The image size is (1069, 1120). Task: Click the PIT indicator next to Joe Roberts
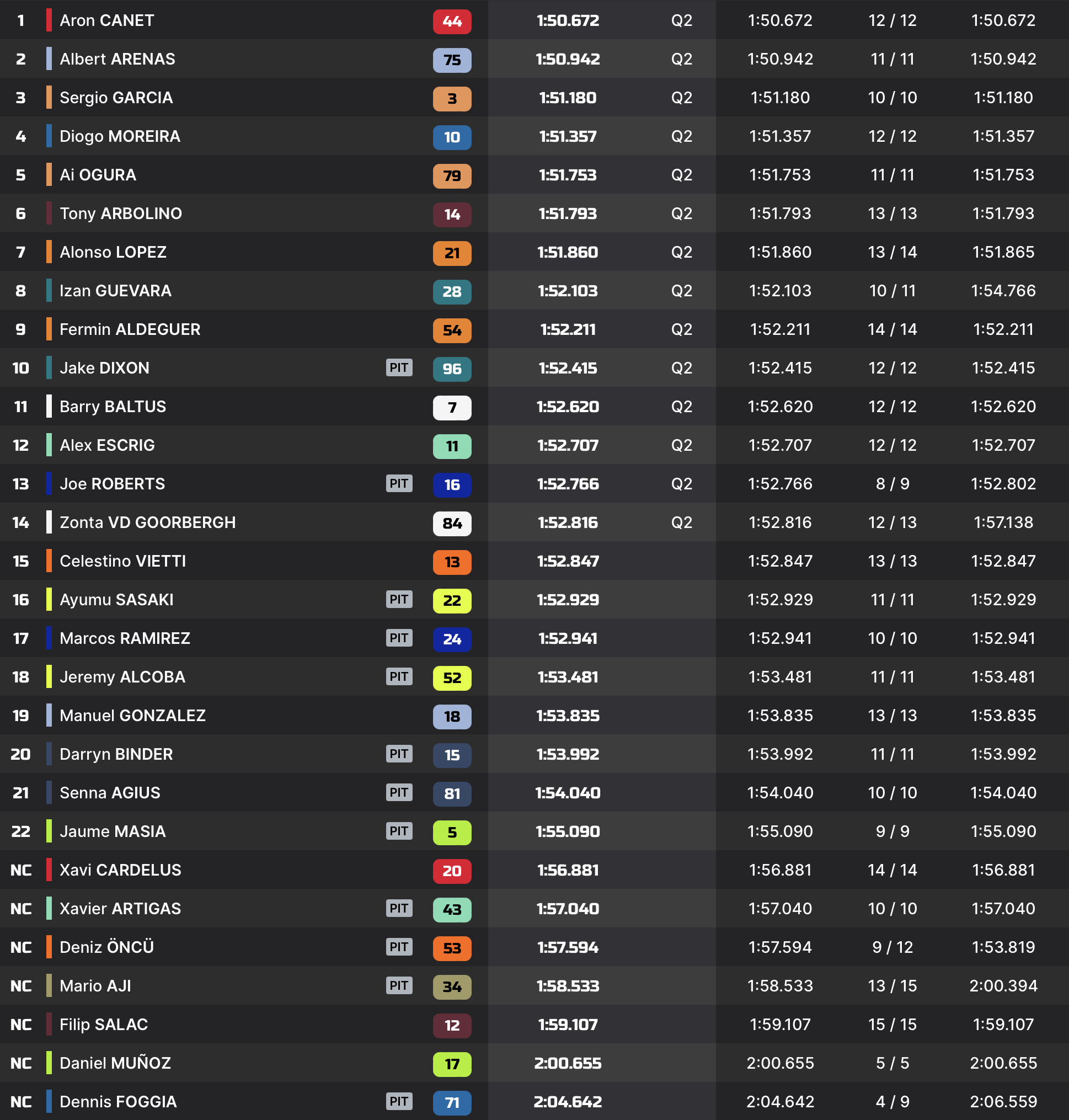(399, 483)
